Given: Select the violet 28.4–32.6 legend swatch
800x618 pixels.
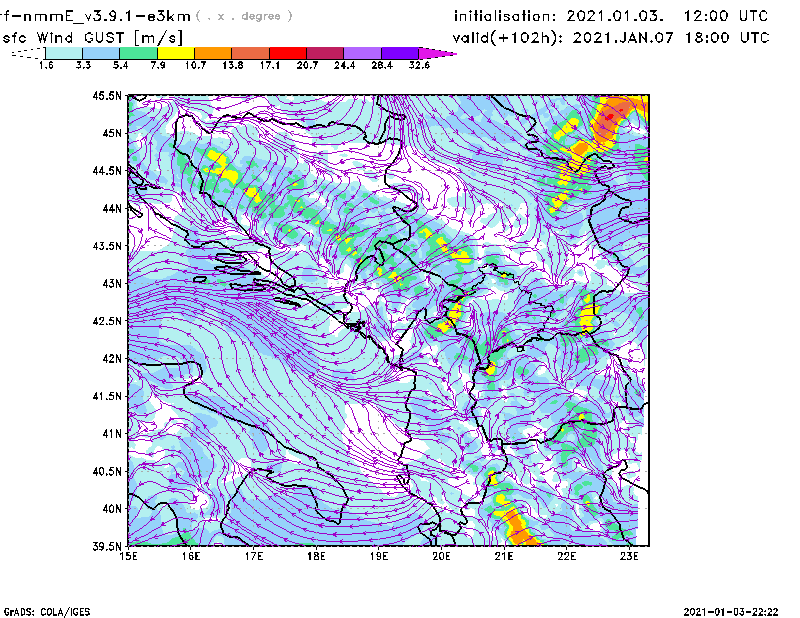Looking at the screenshot, I should (x=400, y=53).
